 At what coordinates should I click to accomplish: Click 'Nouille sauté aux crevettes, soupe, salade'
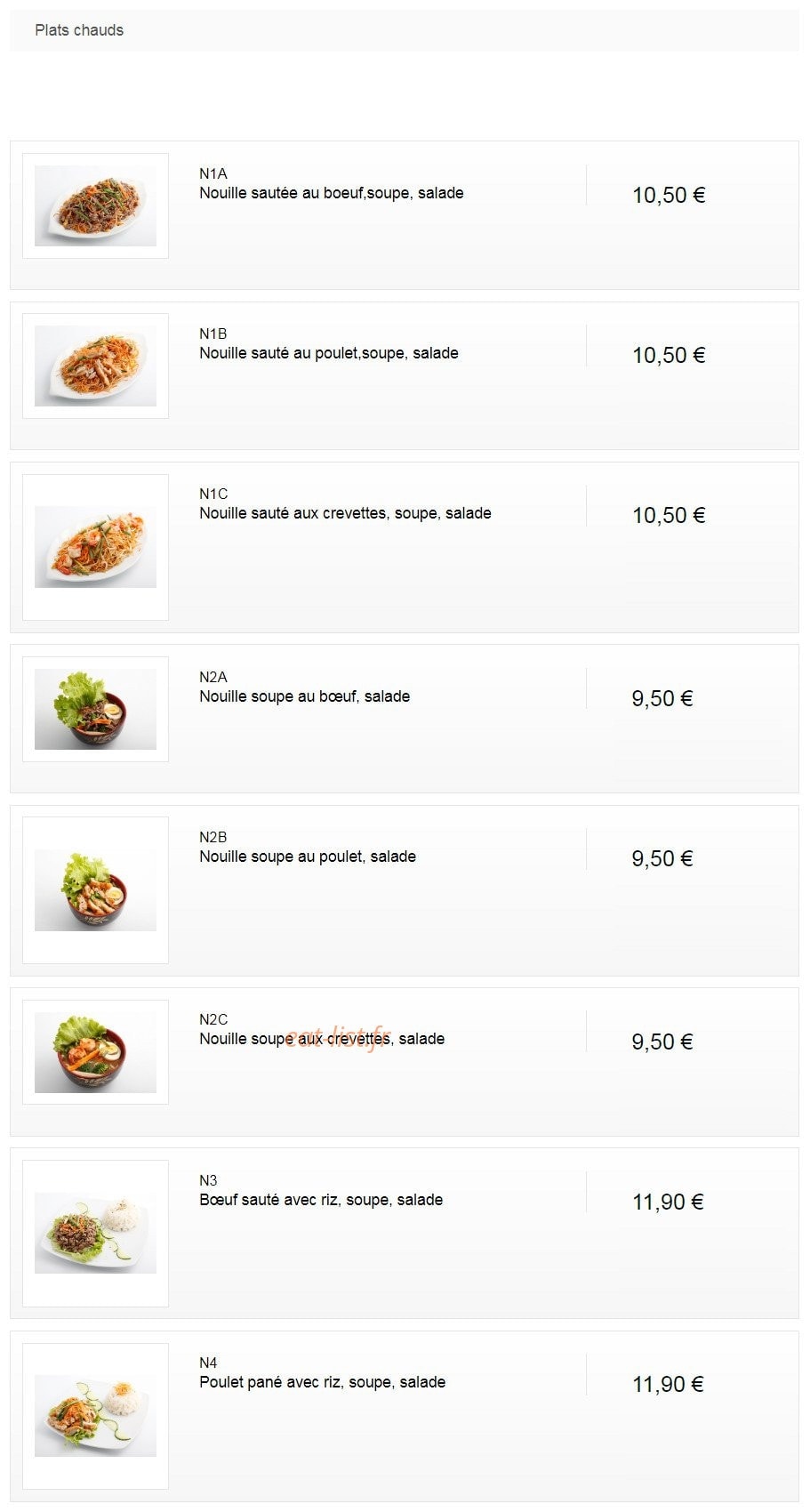[x=345, y=513]
